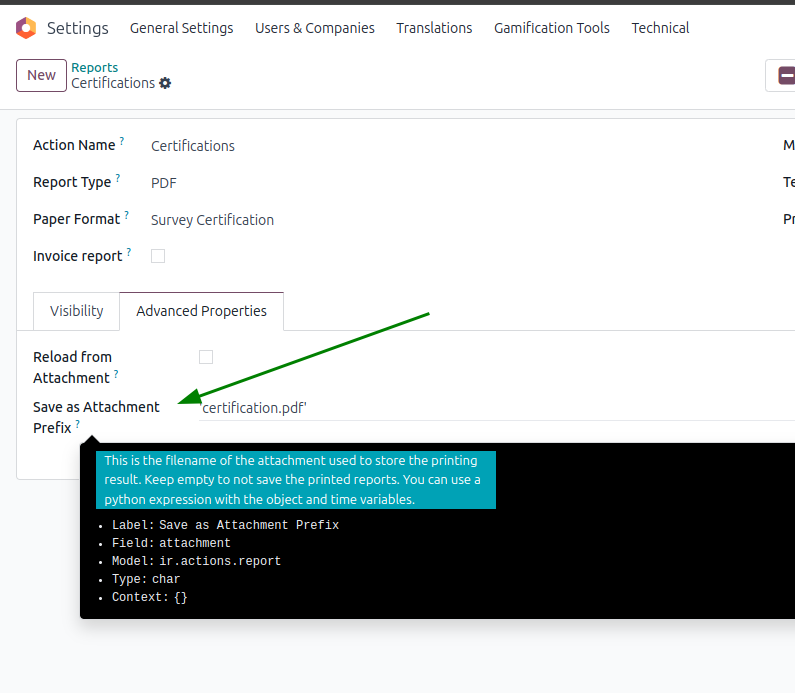795x693 pixels.
Task: Click the tooltip line 'Model: ir.actions.report'
Action: tap(196, 561)
